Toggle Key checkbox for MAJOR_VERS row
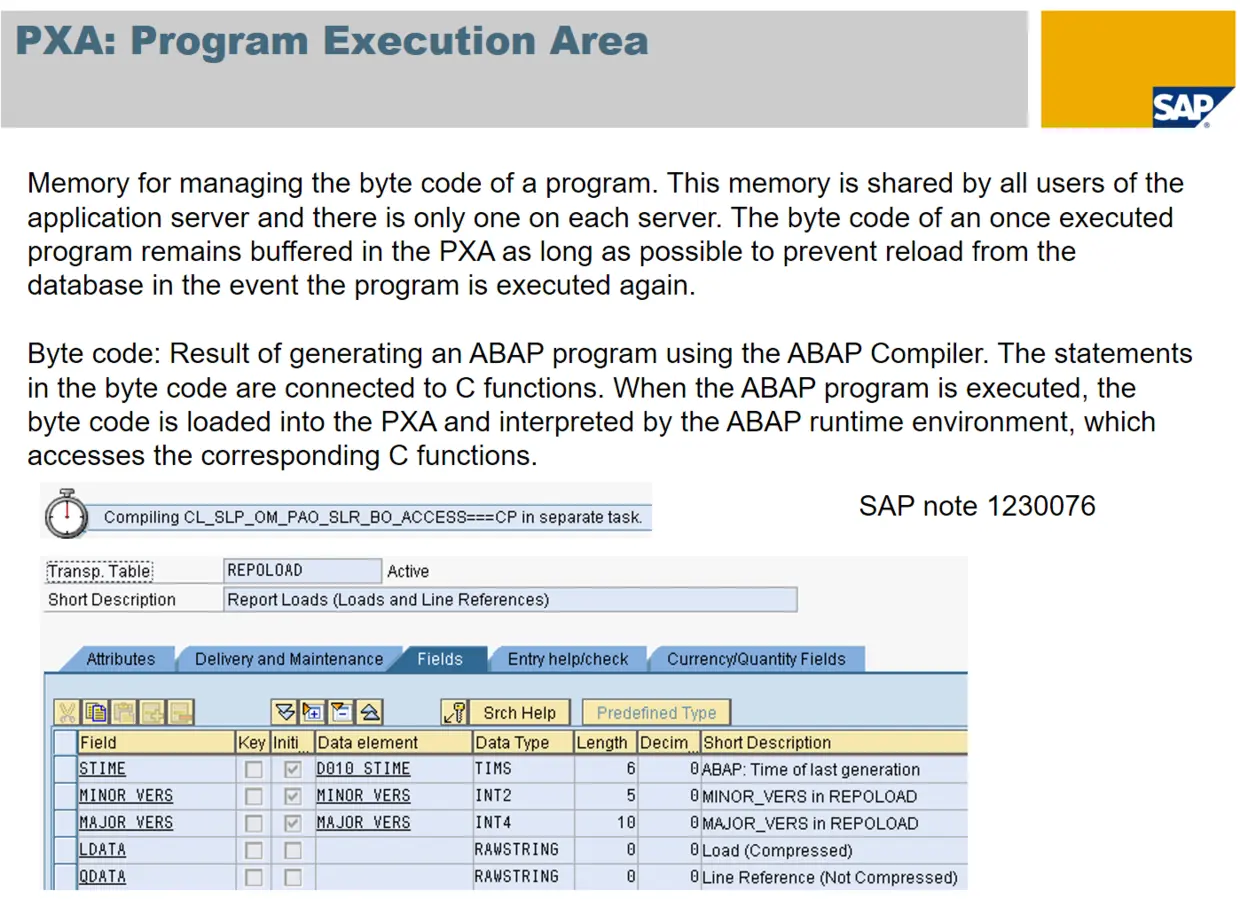 [254, 824]
